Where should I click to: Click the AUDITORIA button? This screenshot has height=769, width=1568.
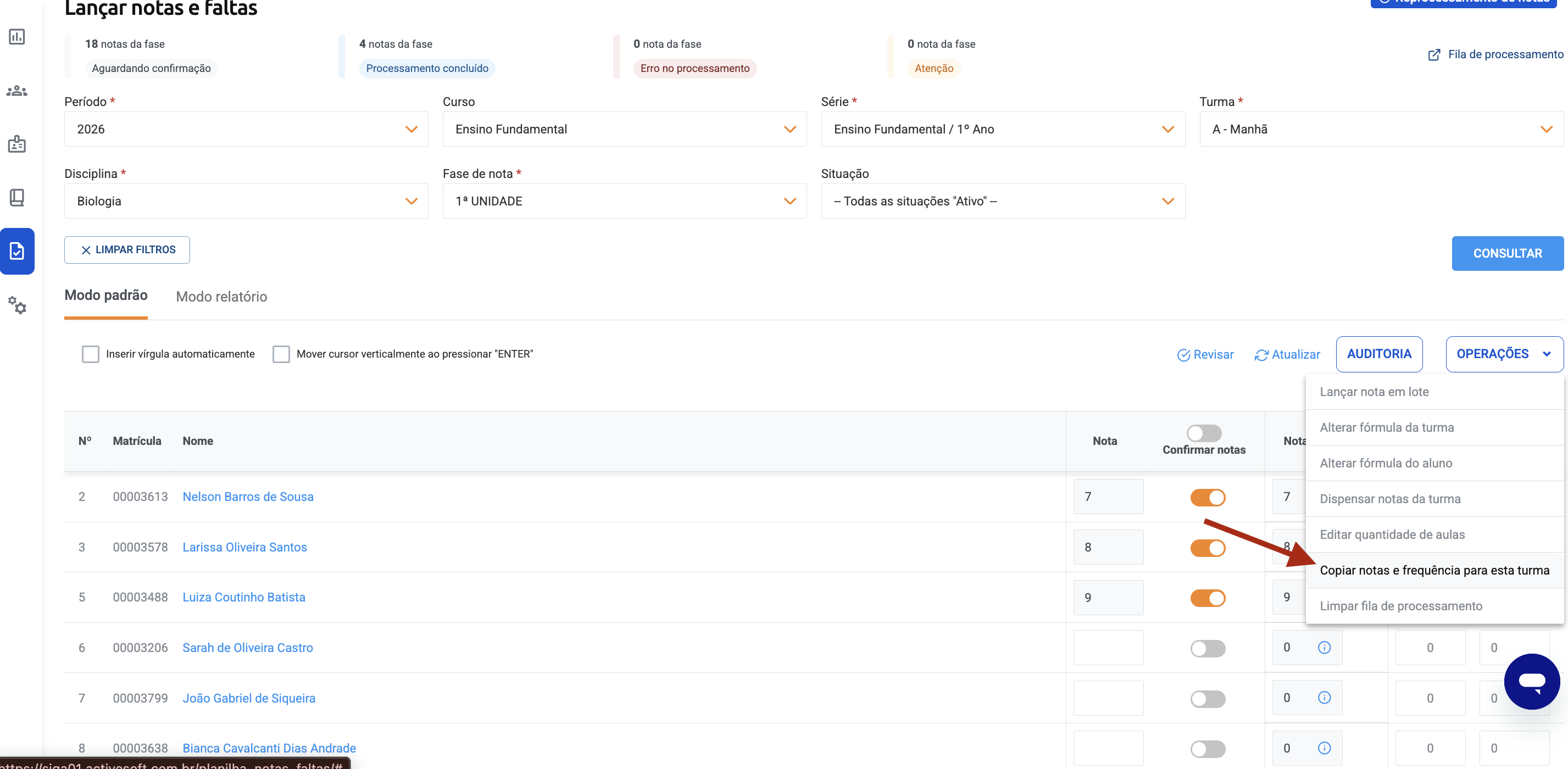click(1378, 354)
